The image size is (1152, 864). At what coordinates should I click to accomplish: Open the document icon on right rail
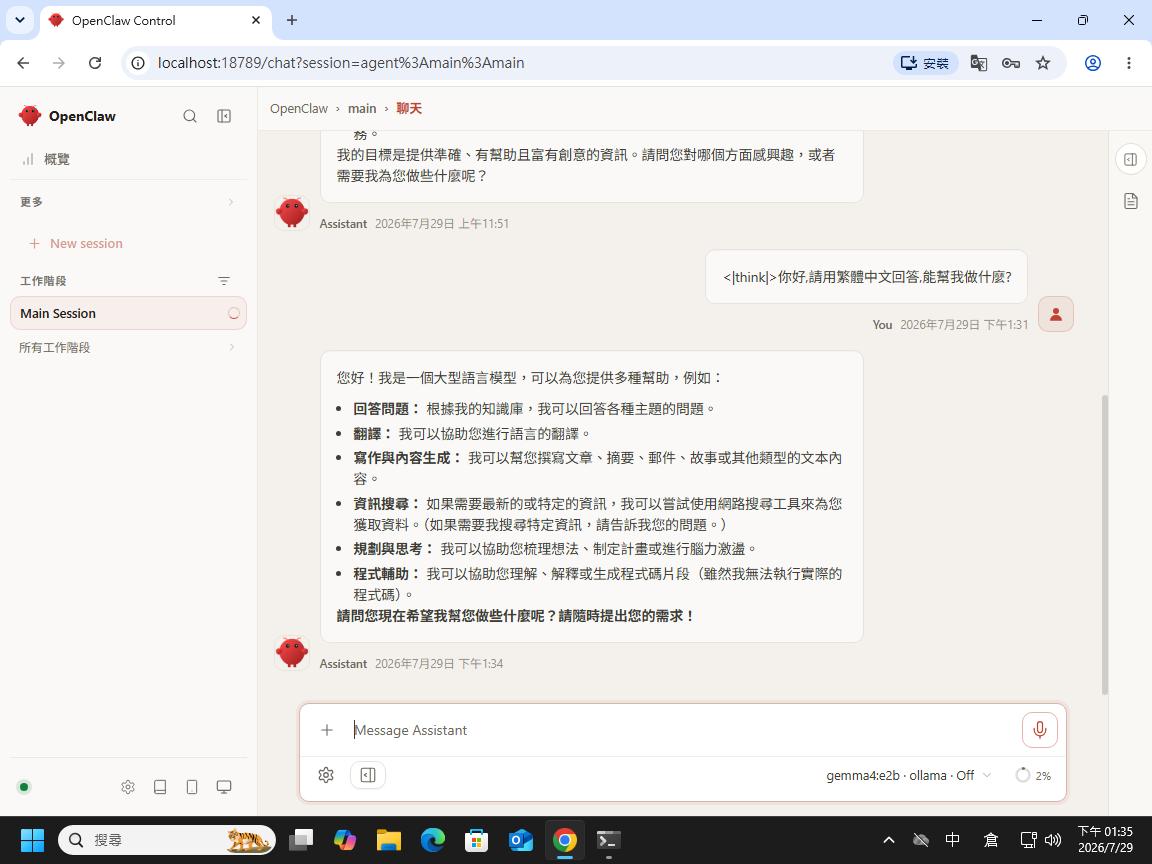point(1131,201)
